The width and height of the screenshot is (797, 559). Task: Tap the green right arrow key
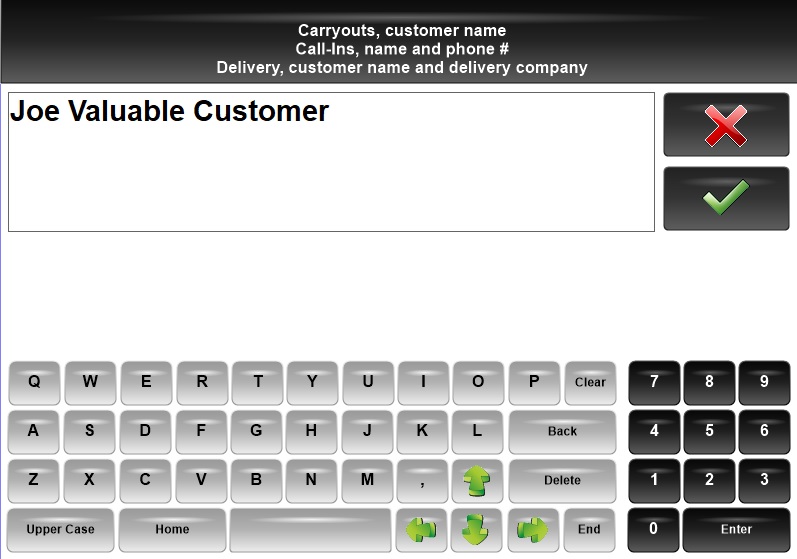533,530
